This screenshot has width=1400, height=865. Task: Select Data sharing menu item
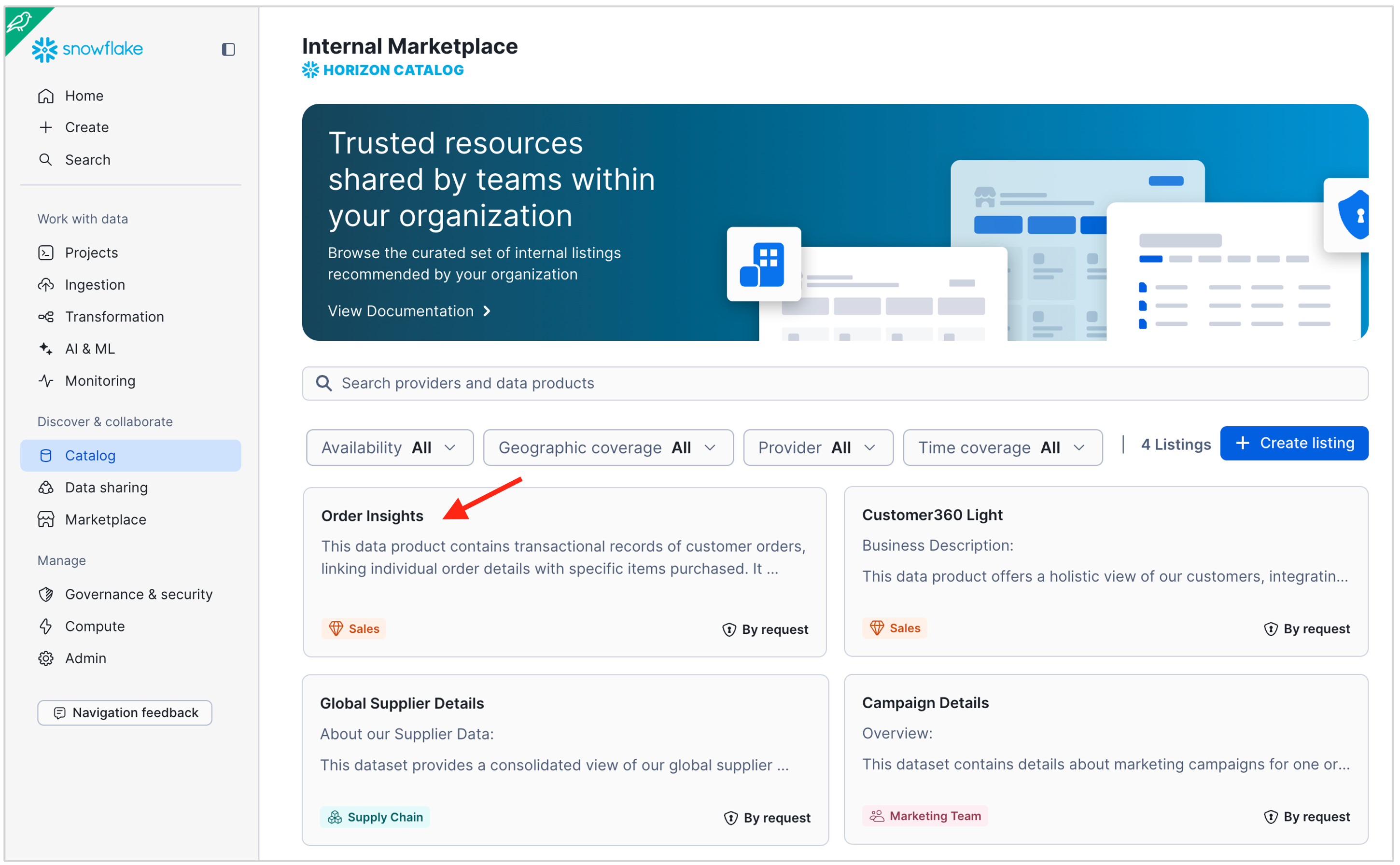click(106, 488)
